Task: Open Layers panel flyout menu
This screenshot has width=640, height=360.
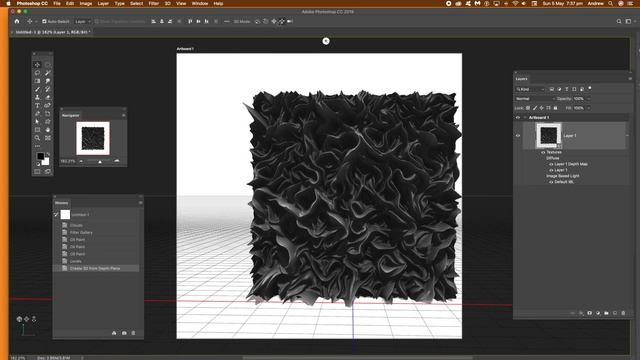Action: pyautogui.click(x=630, y=79)
